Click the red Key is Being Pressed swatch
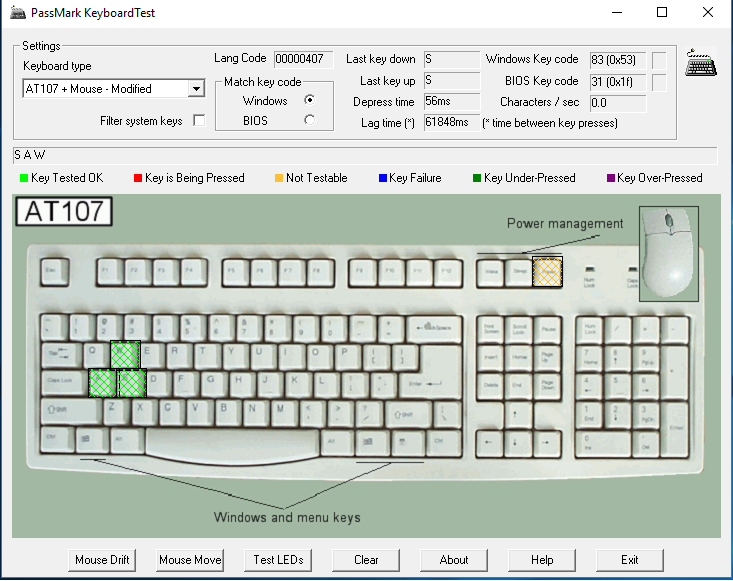 click(138, 178)
